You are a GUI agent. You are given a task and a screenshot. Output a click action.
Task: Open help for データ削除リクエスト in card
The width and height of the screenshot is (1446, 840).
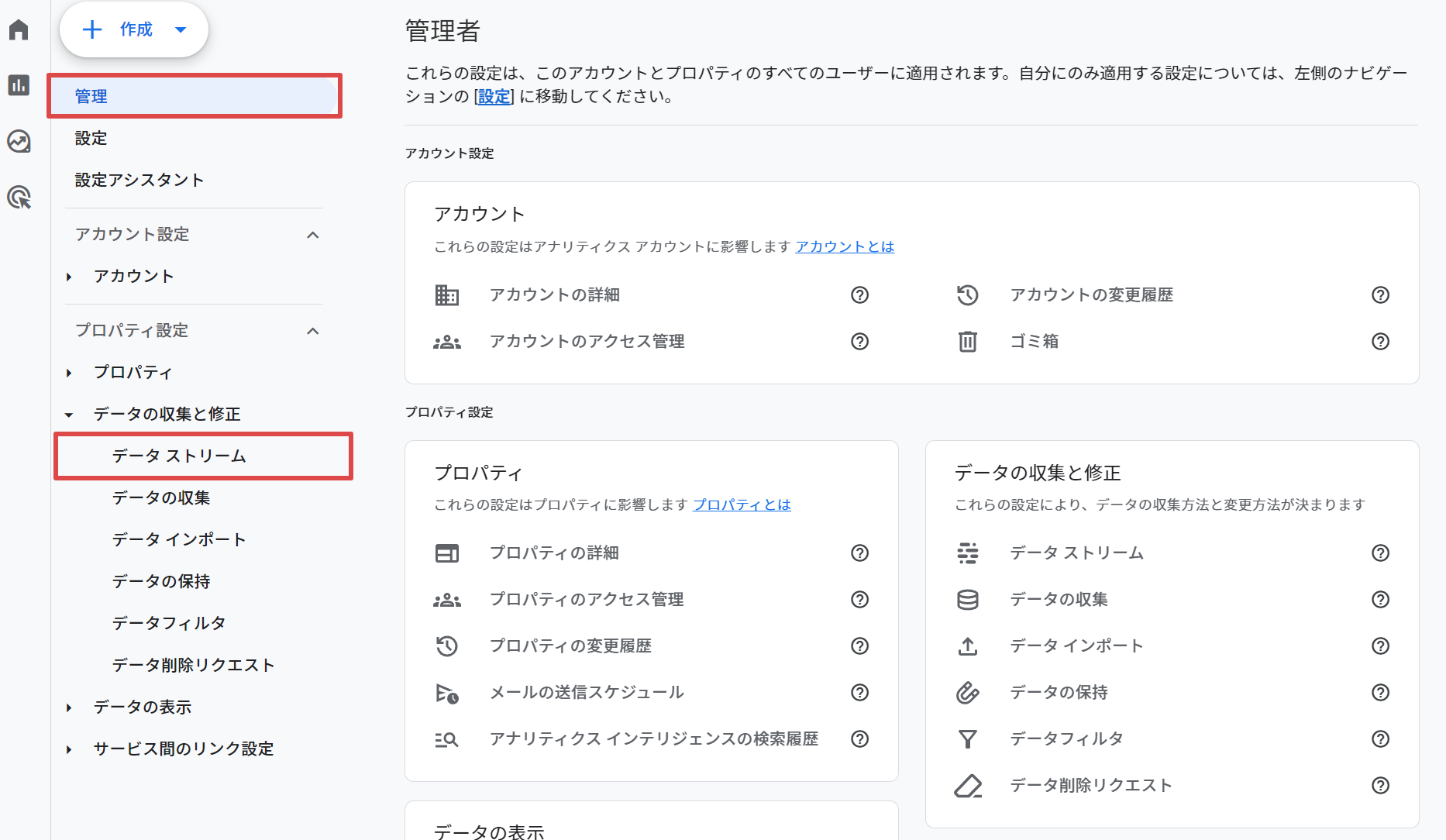[1380, 785]
